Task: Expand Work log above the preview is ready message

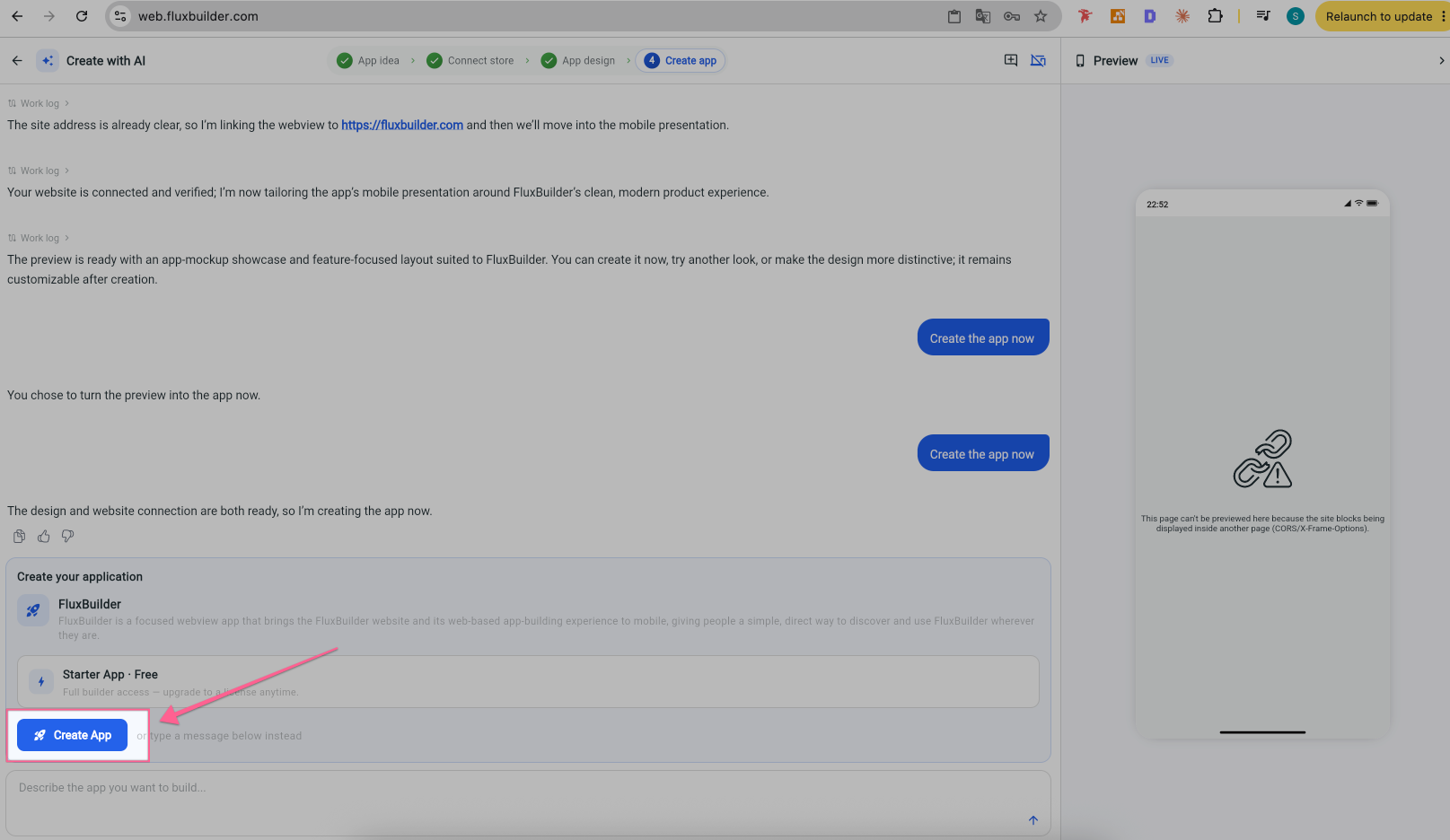Action: (x=39, y=238)
